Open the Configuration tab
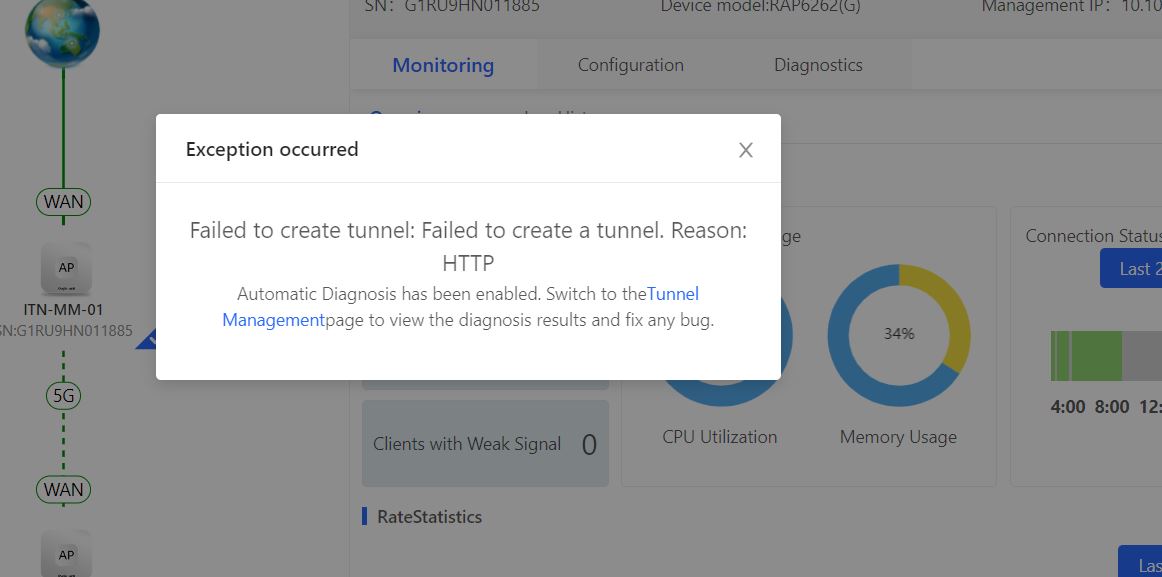This screenshot has height=577, width=1162. pos(631,65)
